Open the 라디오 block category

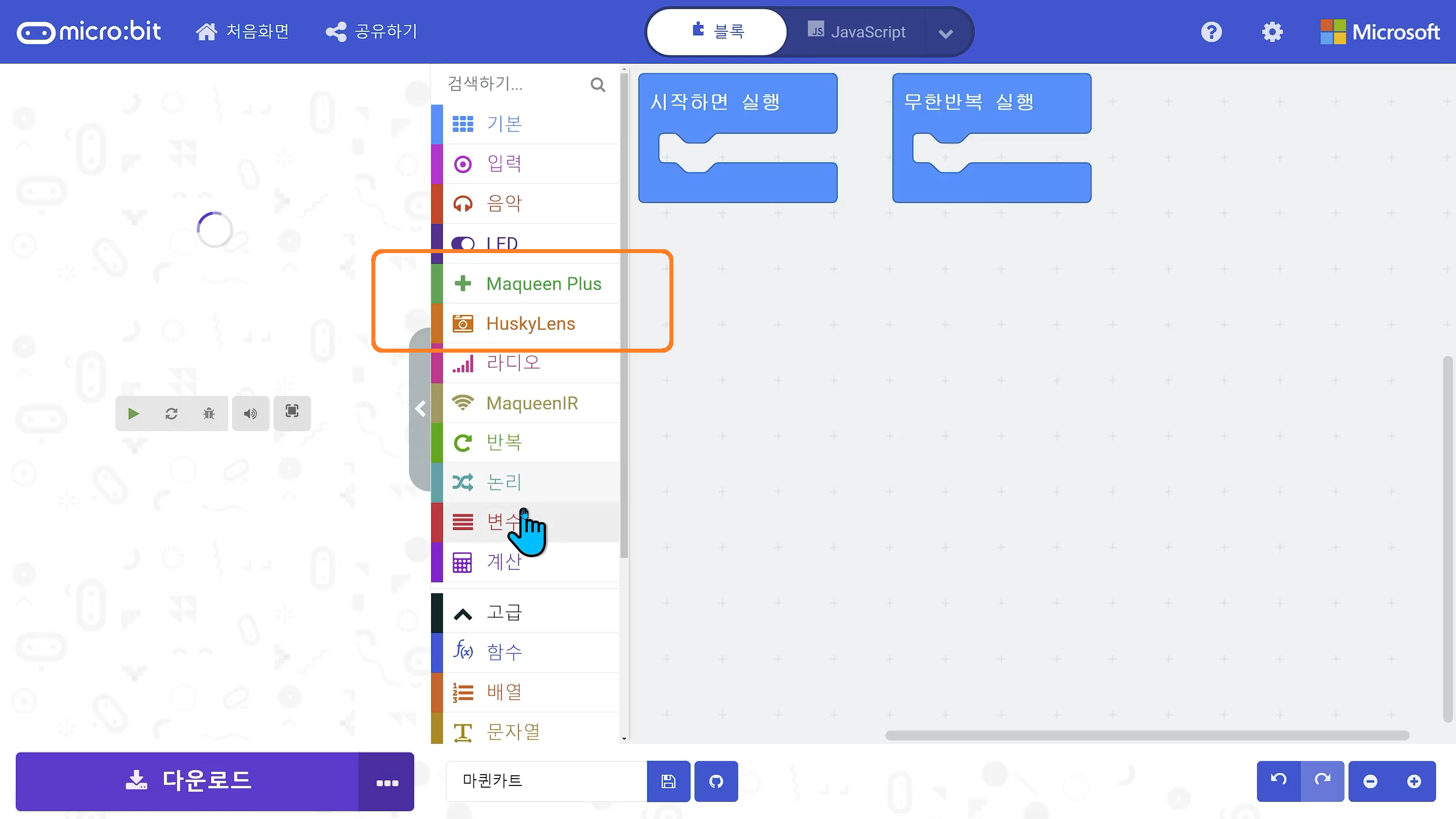click(x=525, y=364)
